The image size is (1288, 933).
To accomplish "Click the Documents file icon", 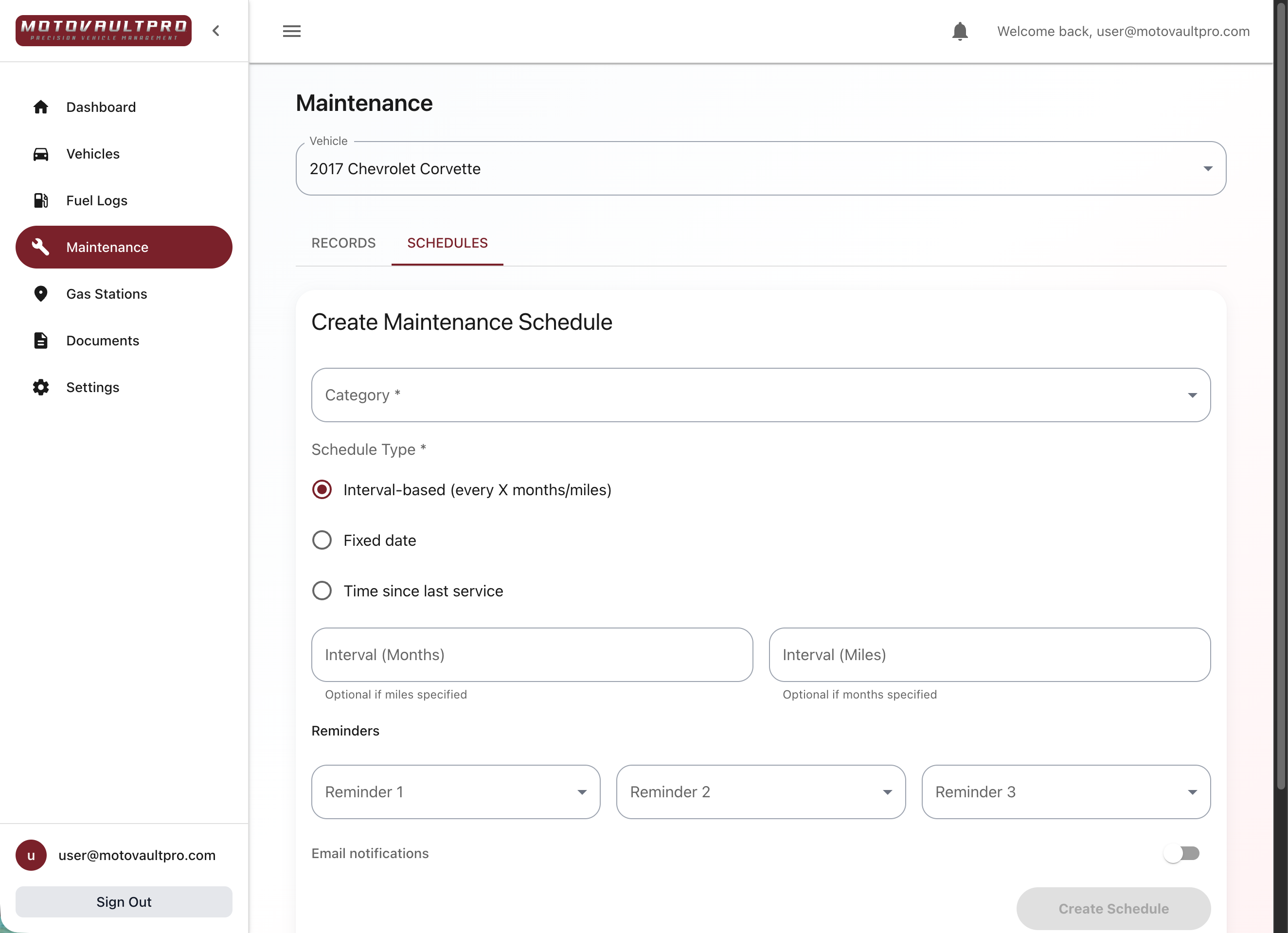I will (x=40, y=340).
